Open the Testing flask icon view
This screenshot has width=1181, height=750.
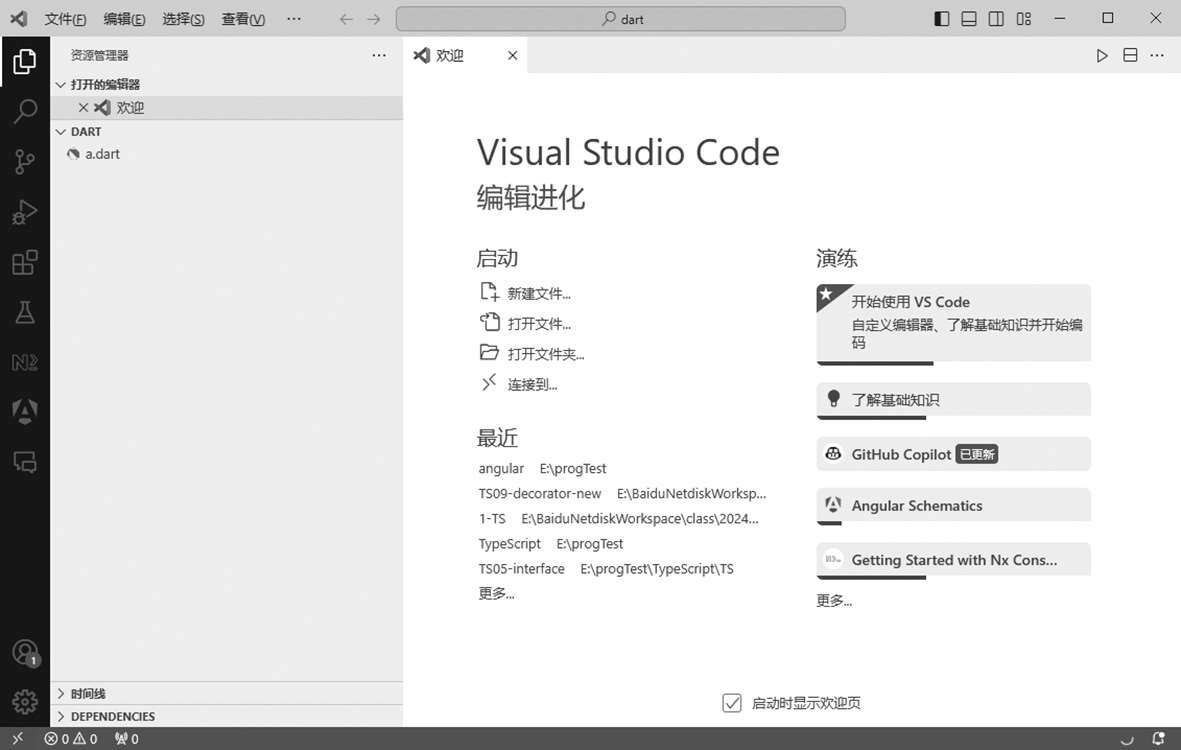25,313
